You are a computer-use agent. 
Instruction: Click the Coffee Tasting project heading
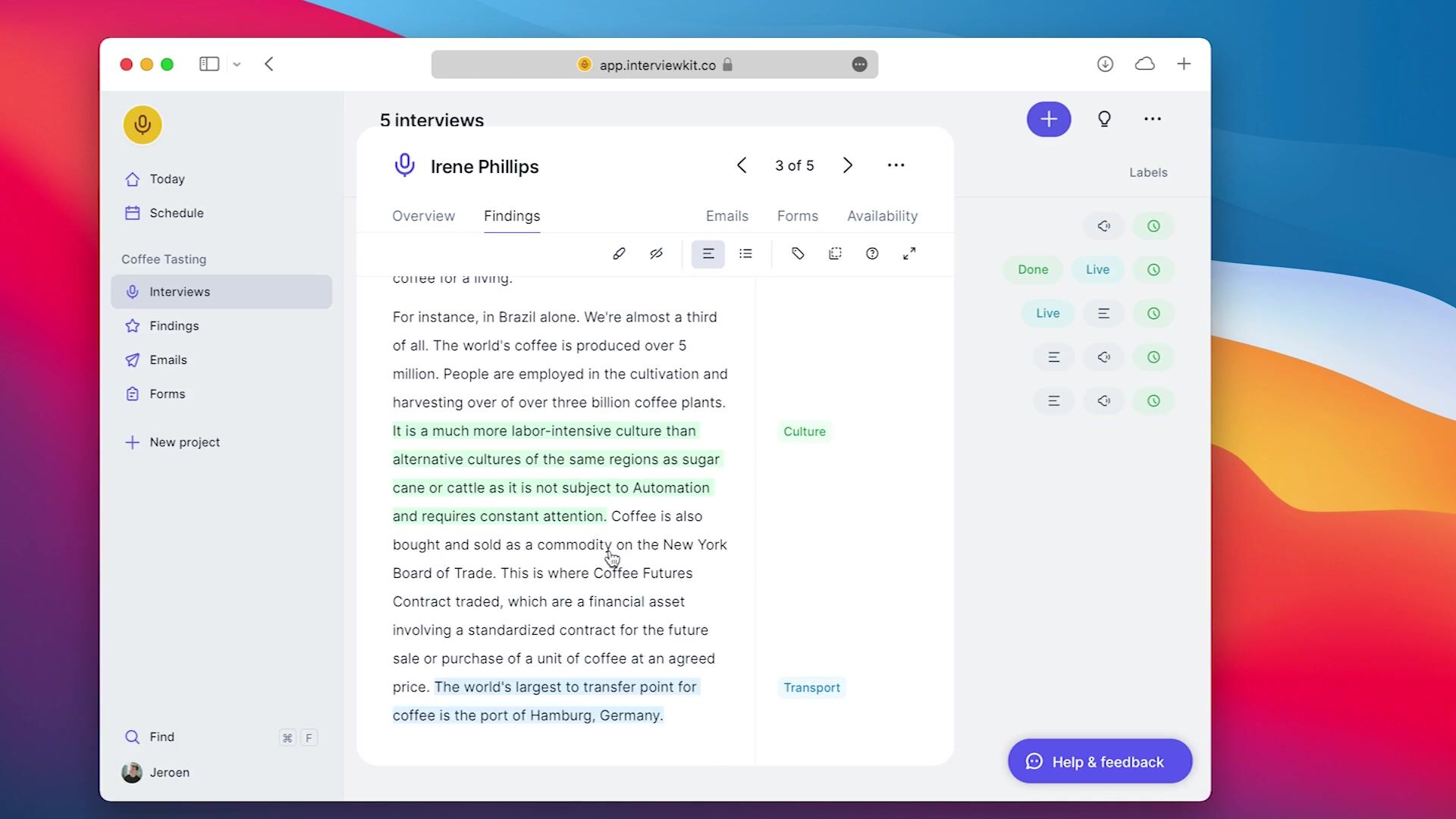coord(164,259)
